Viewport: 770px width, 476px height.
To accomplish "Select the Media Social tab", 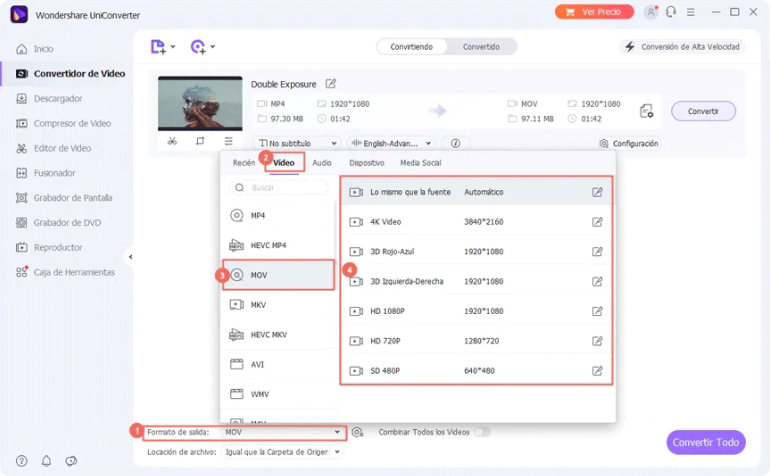I will pos(420,163).
